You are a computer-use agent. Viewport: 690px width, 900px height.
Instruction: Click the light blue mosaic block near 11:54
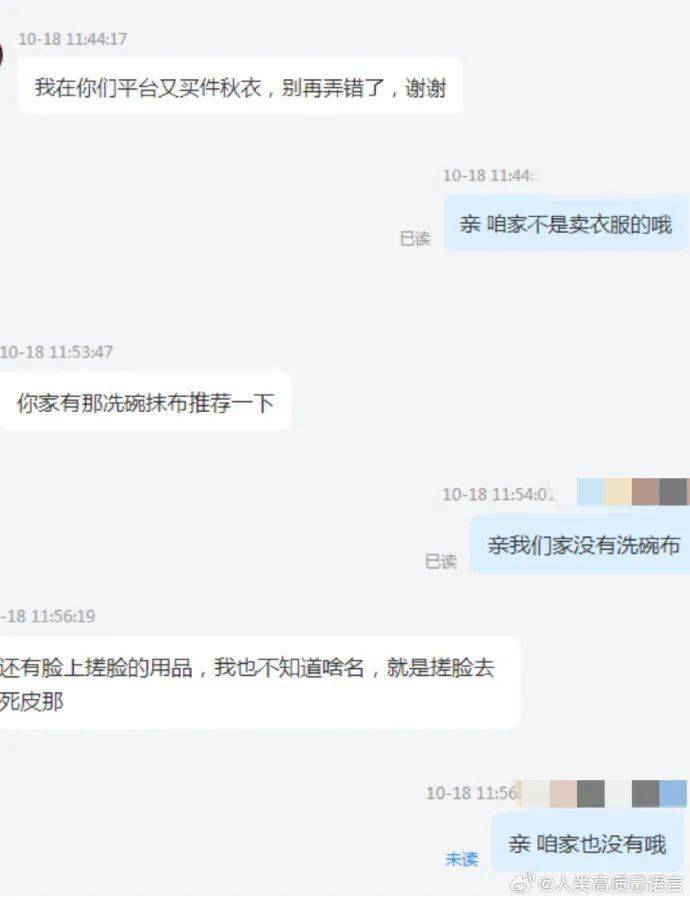pos(591,492)
